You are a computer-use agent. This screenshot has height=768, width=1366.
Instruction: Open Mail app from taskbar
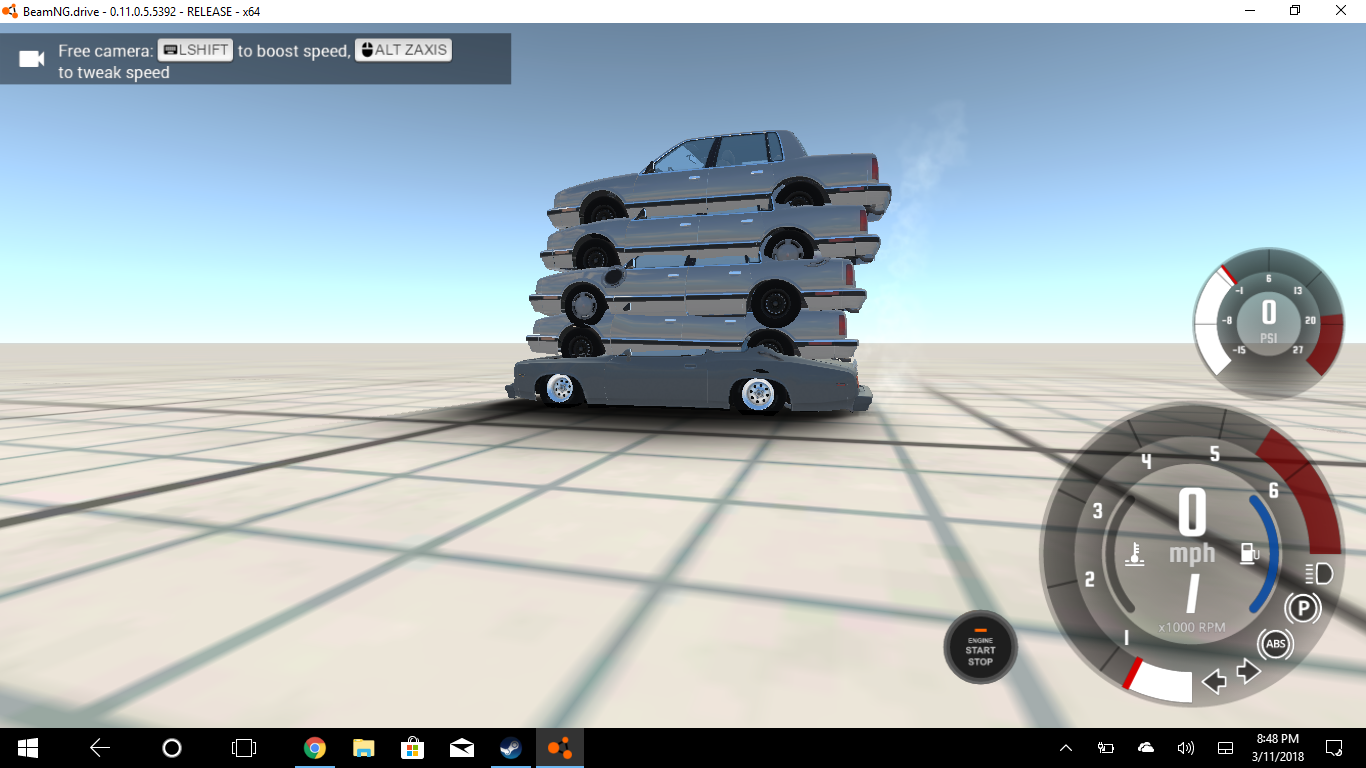(461, 748)
